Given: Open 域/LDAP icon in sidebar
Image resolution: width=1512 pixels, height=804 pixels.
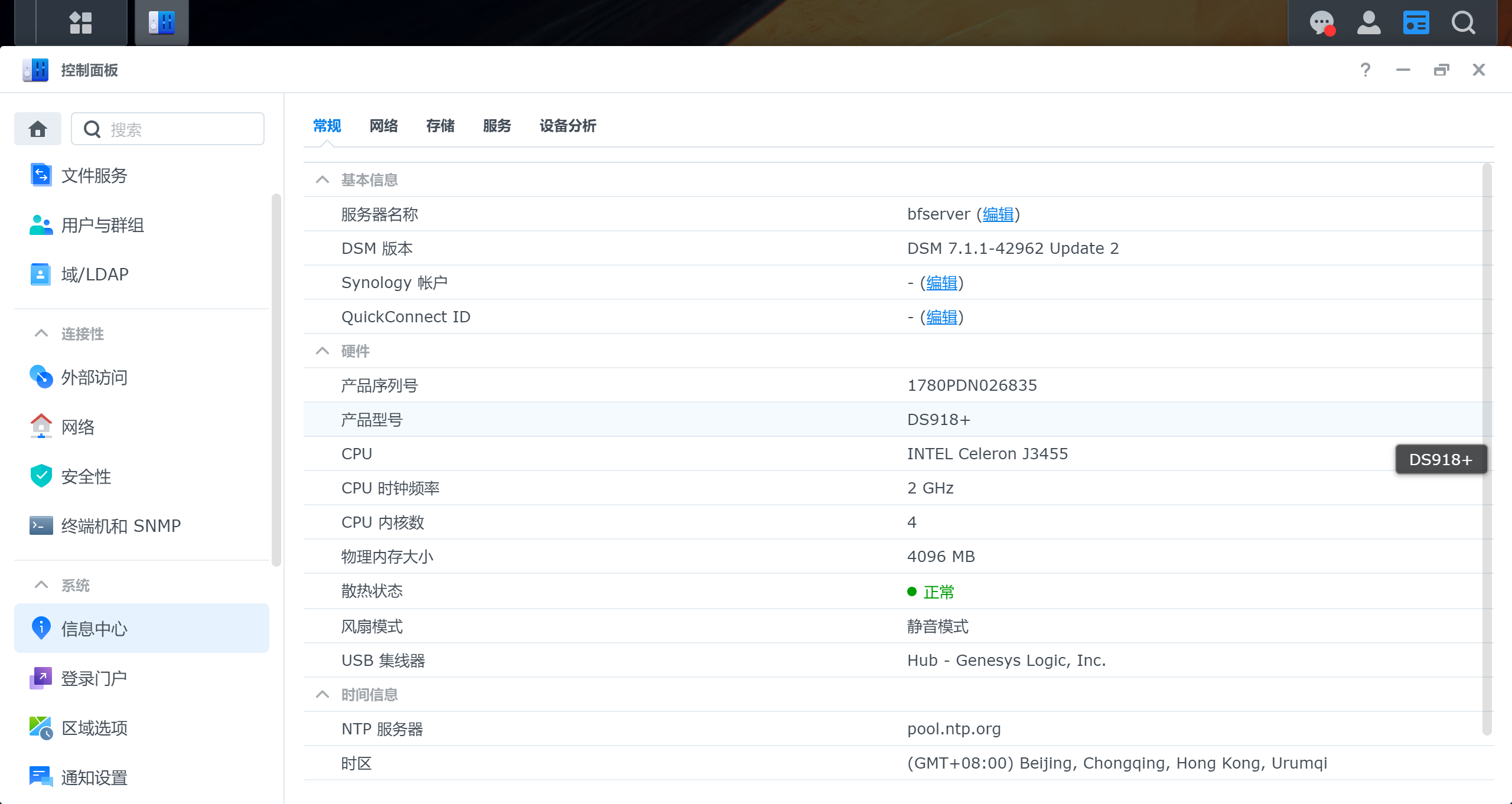Looking at the screenshot, I should pos(41,274).
